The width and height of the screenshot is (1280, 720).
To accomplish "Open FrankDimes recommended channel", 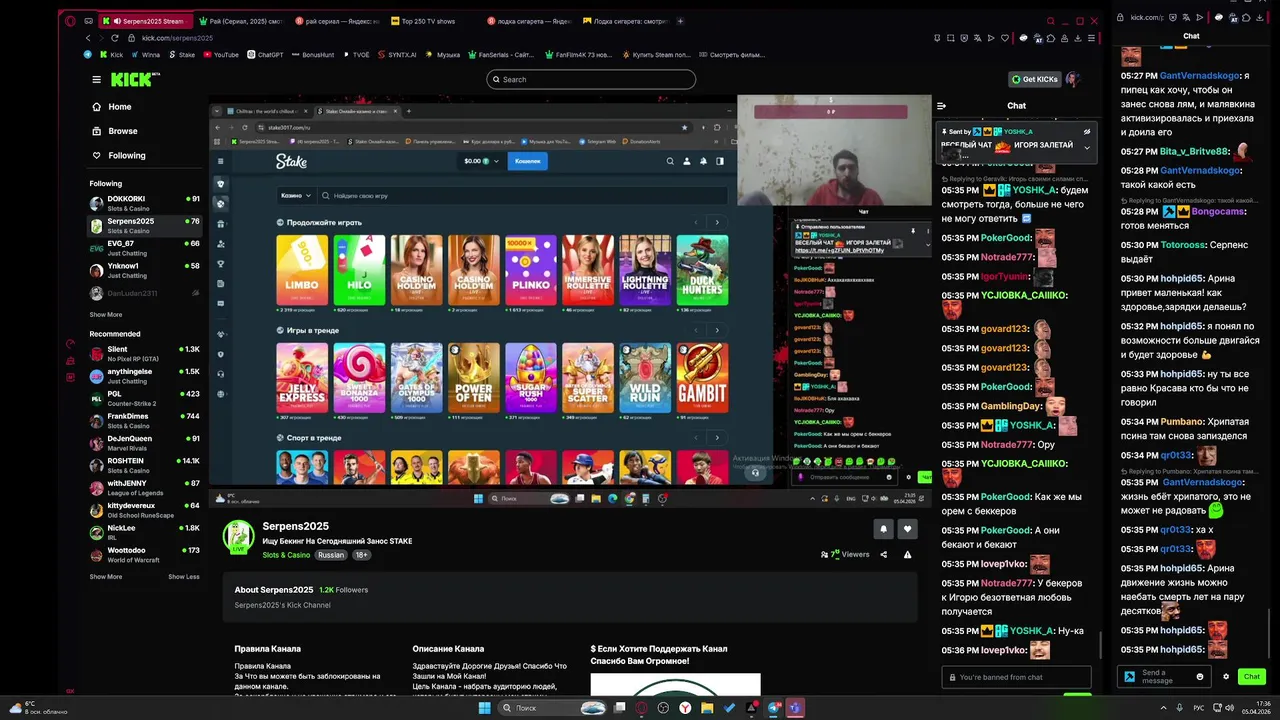I will [146, 420].
